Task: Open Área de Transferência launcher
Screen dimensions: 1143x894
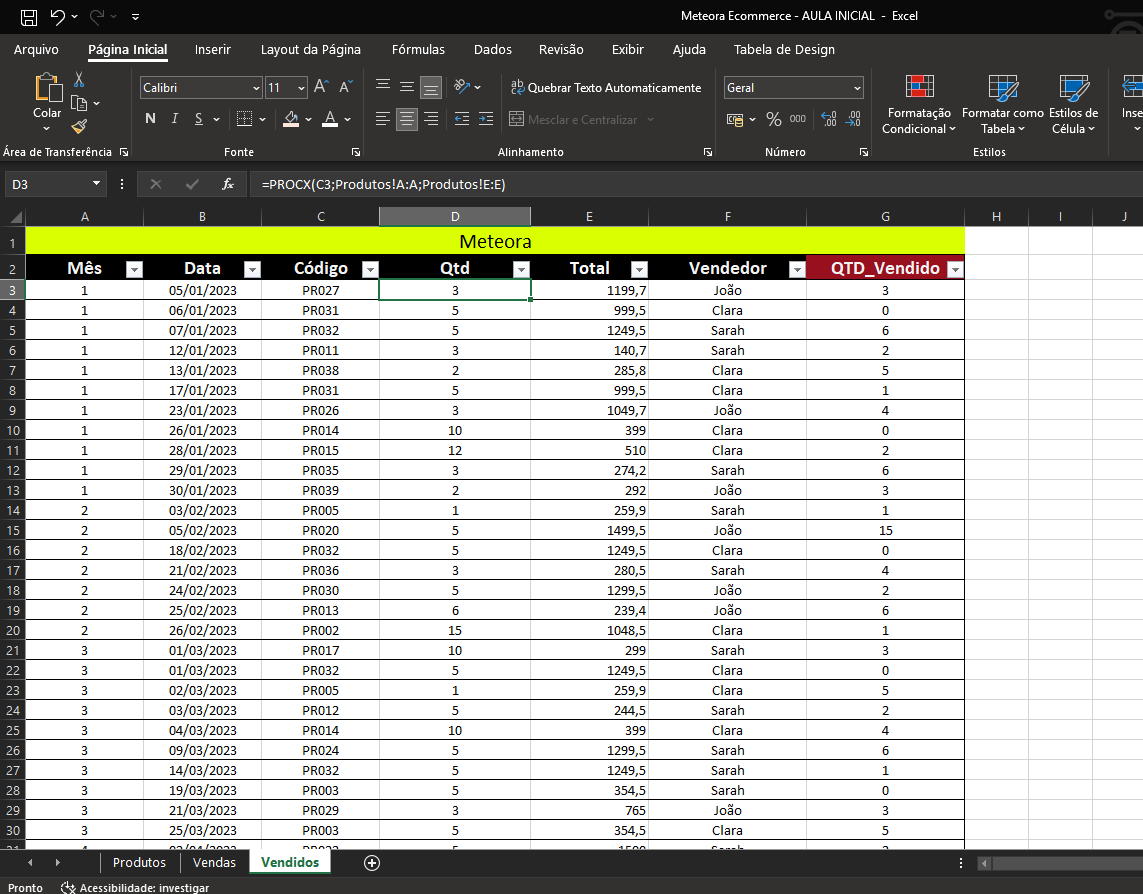Action: [x=124, y=152]
